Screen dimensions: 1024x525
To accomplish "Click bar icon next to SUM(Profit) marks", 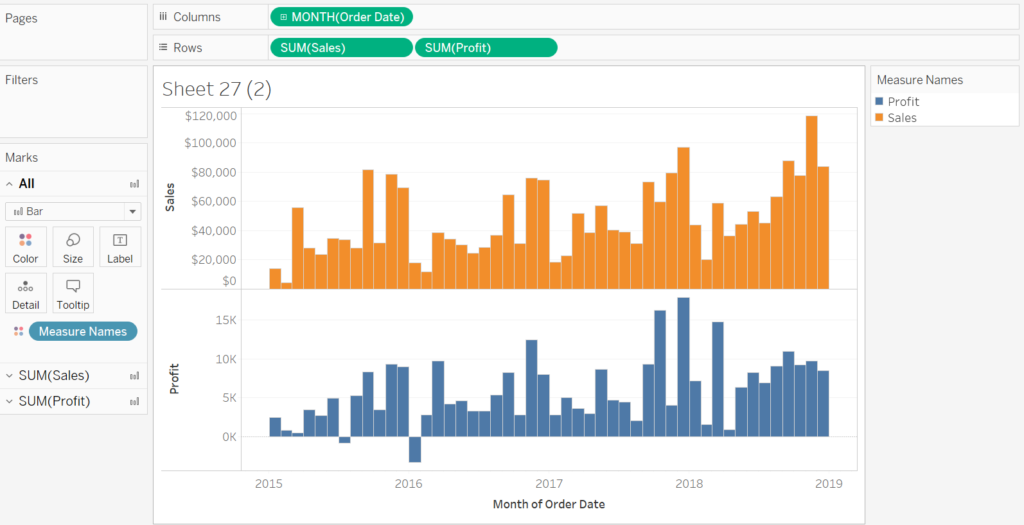I will tap(134, 401).
